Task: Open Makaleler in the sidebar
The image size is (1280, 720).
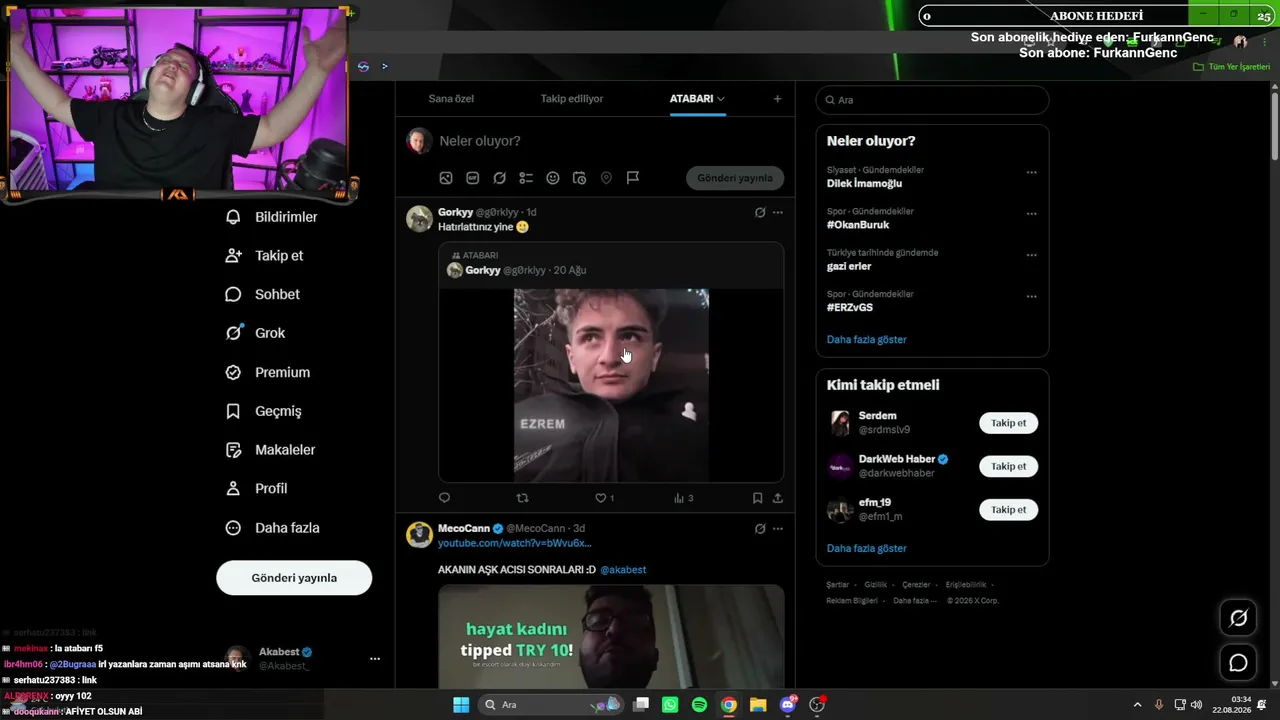Action: pos(271,450)
